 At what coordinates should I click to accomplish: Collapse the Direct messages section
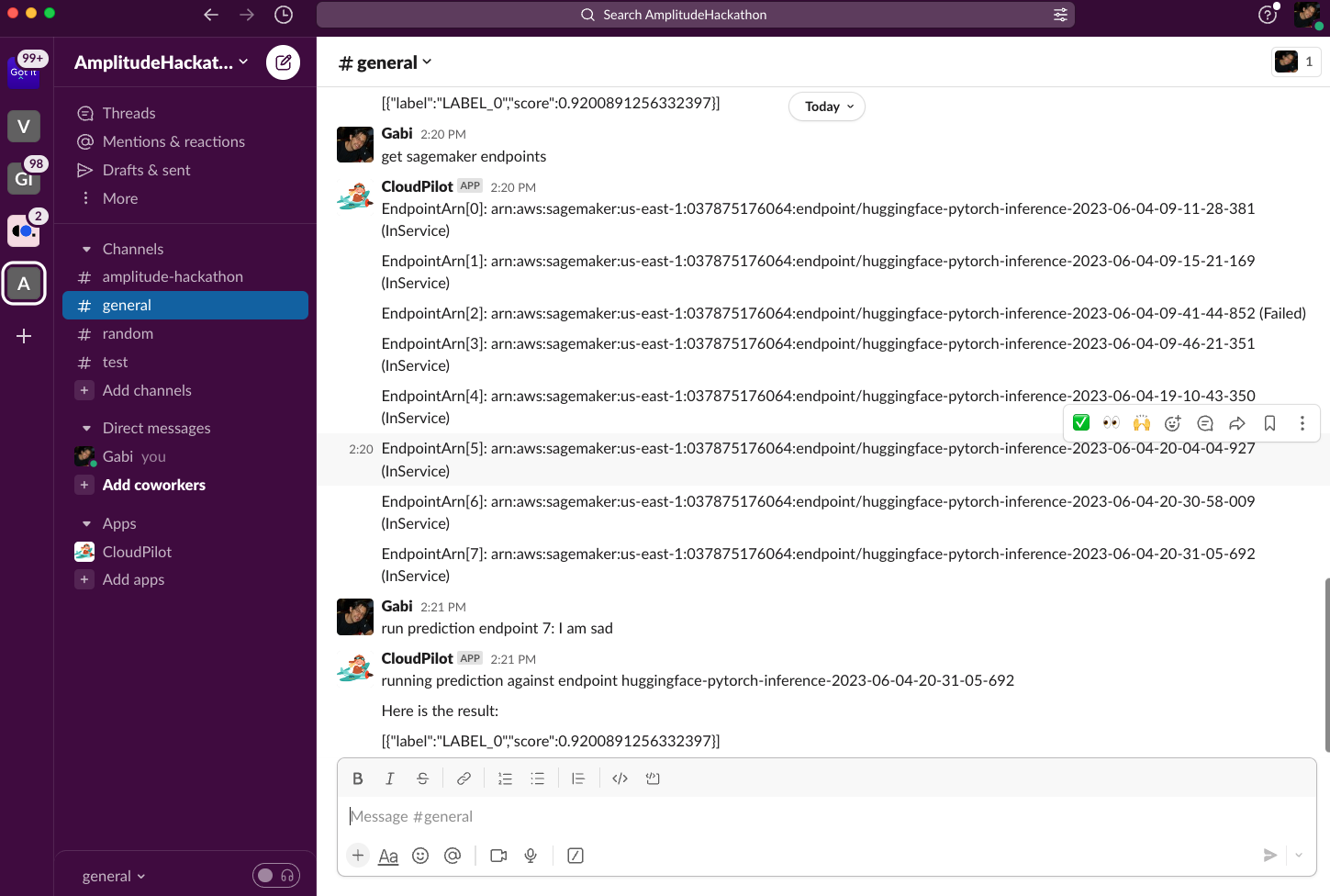(86, 428)
